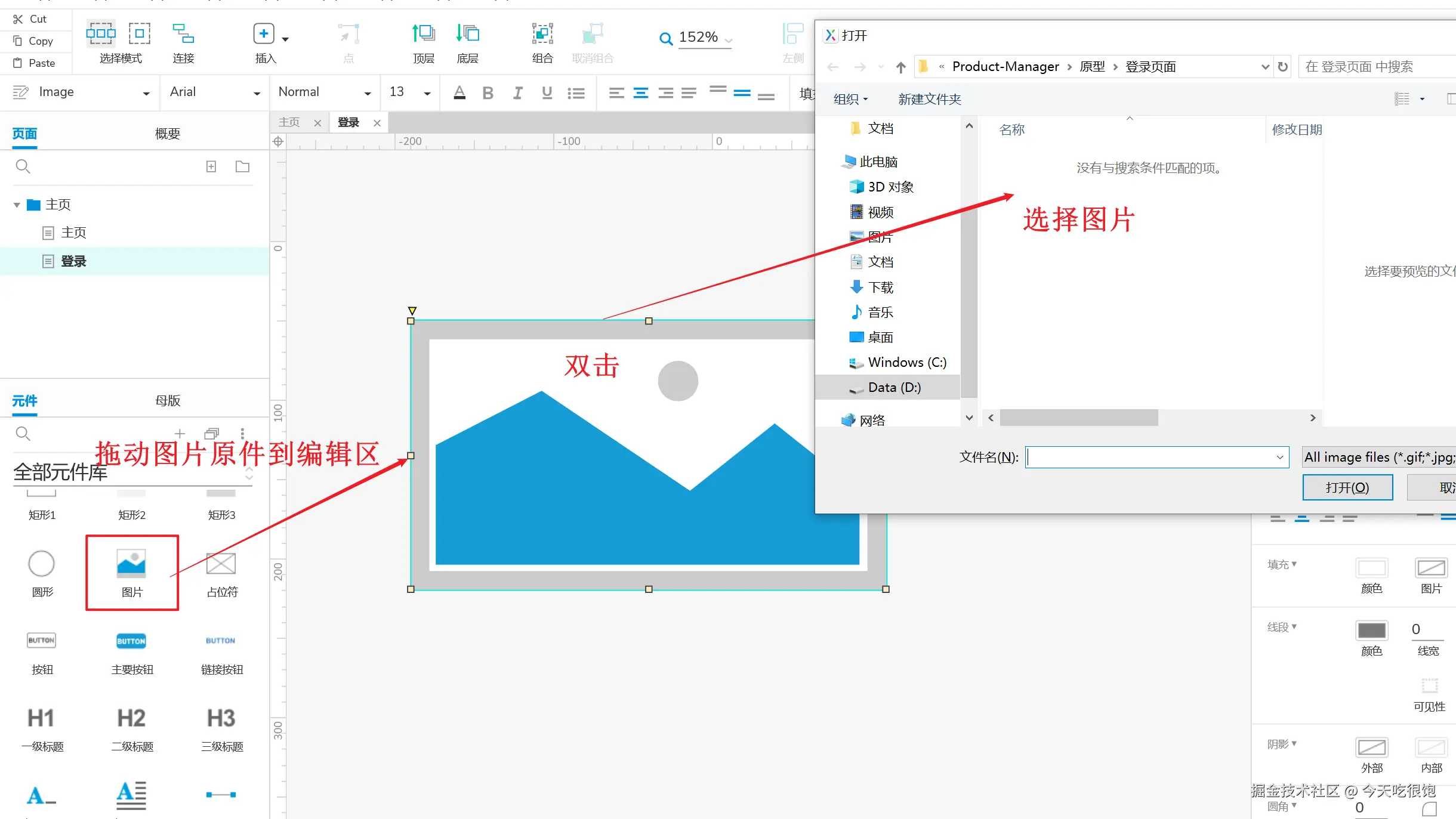Click the bullet list formatting icon
This screenshot has height=819, width=1456.
tap(576, 92)
